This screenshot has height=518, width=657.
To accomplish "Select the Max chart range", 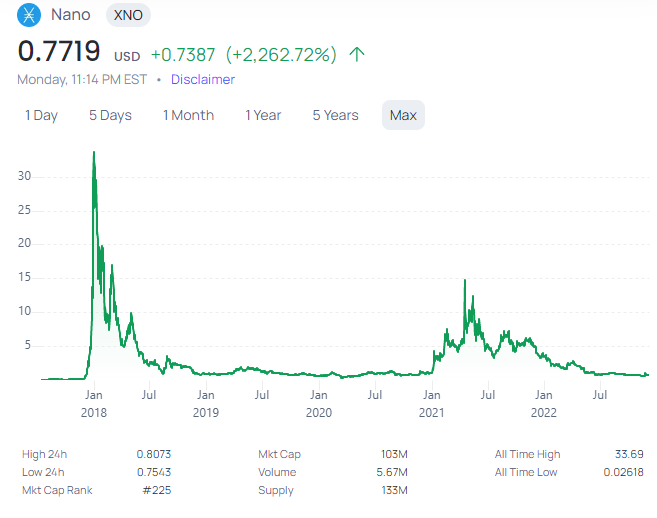I will click(403, 115).
